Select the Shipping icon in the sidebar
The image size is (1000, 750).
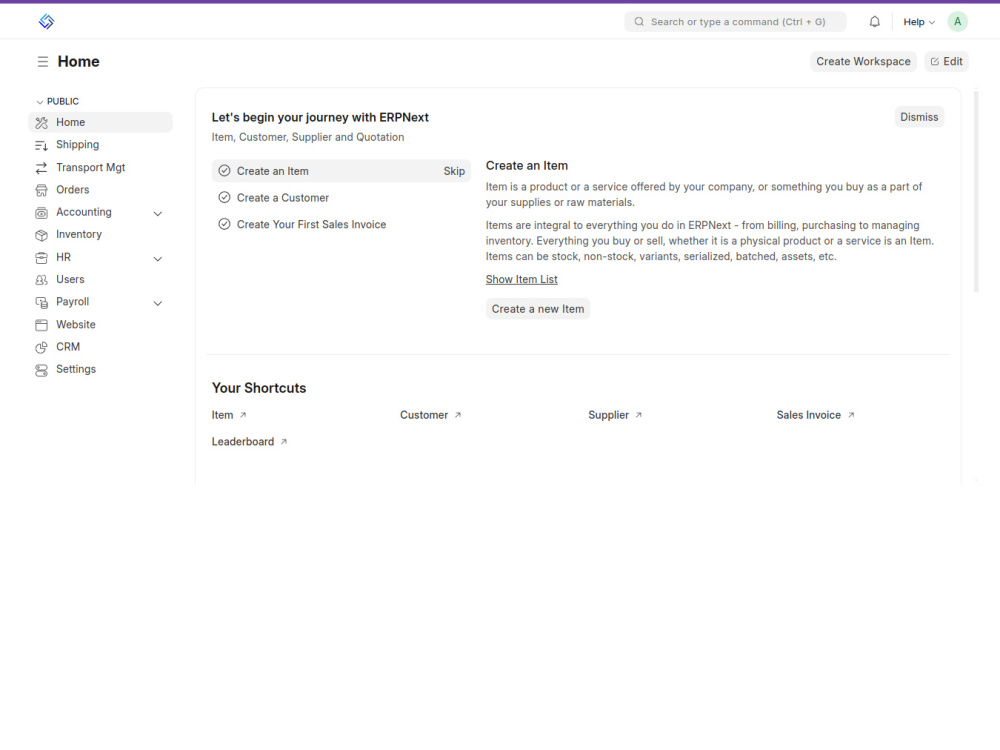pos(41,144)
